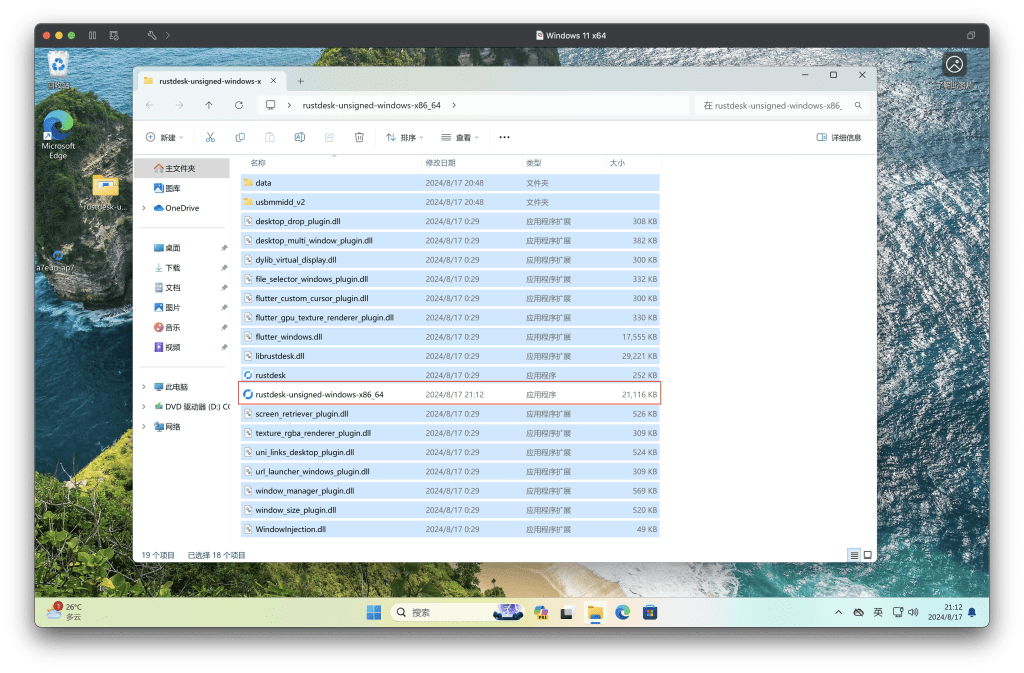
Task: Select the Cut icon in the toolbar
Action: 211,137
